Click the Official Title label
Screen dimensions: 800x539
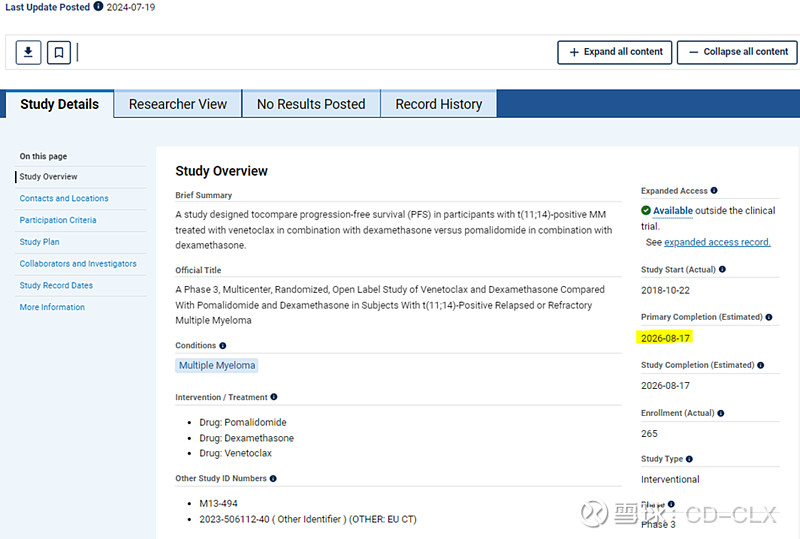click(198, 270)
